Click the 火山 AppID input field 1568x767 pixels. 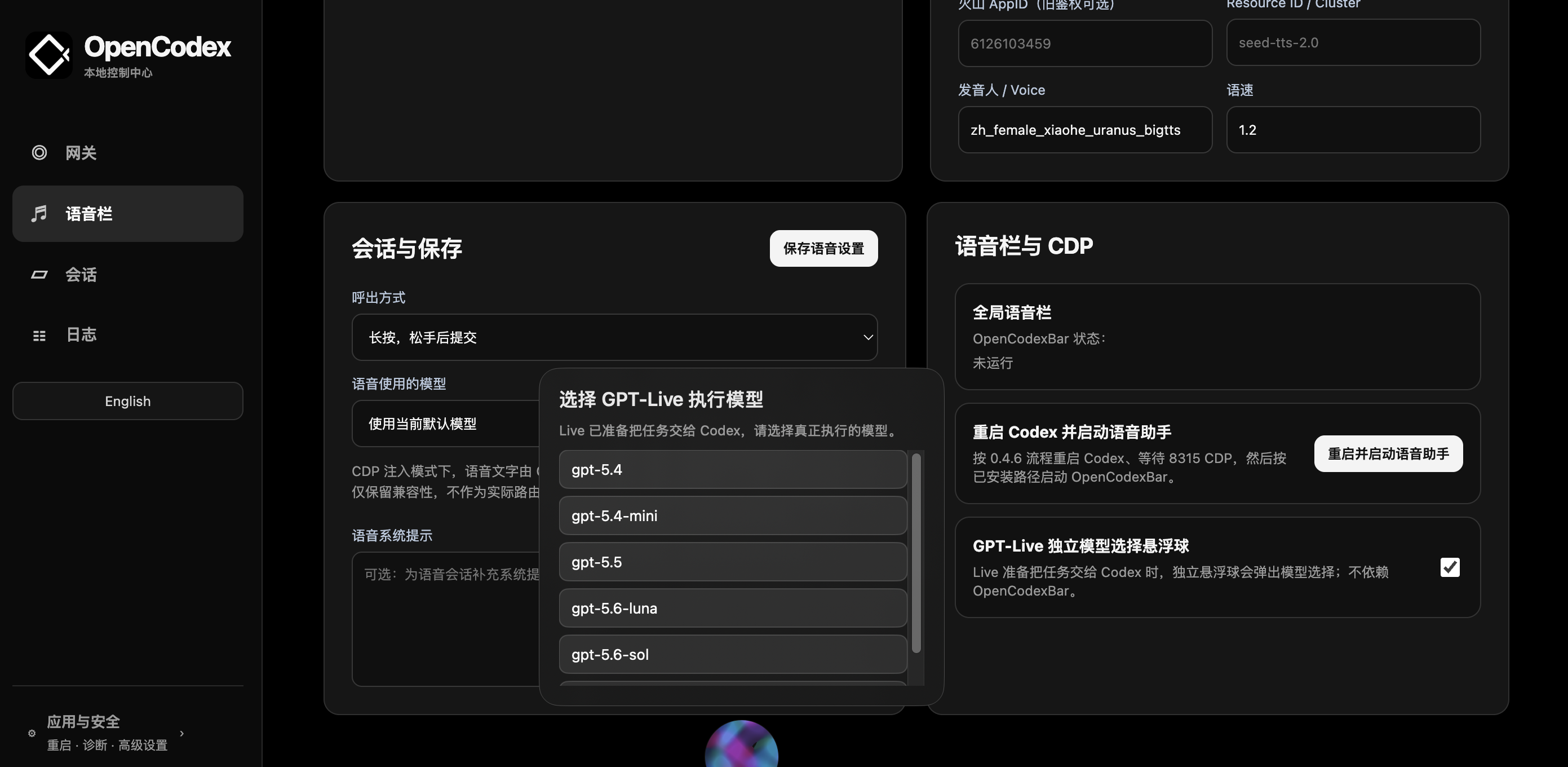pos(1086,43)
